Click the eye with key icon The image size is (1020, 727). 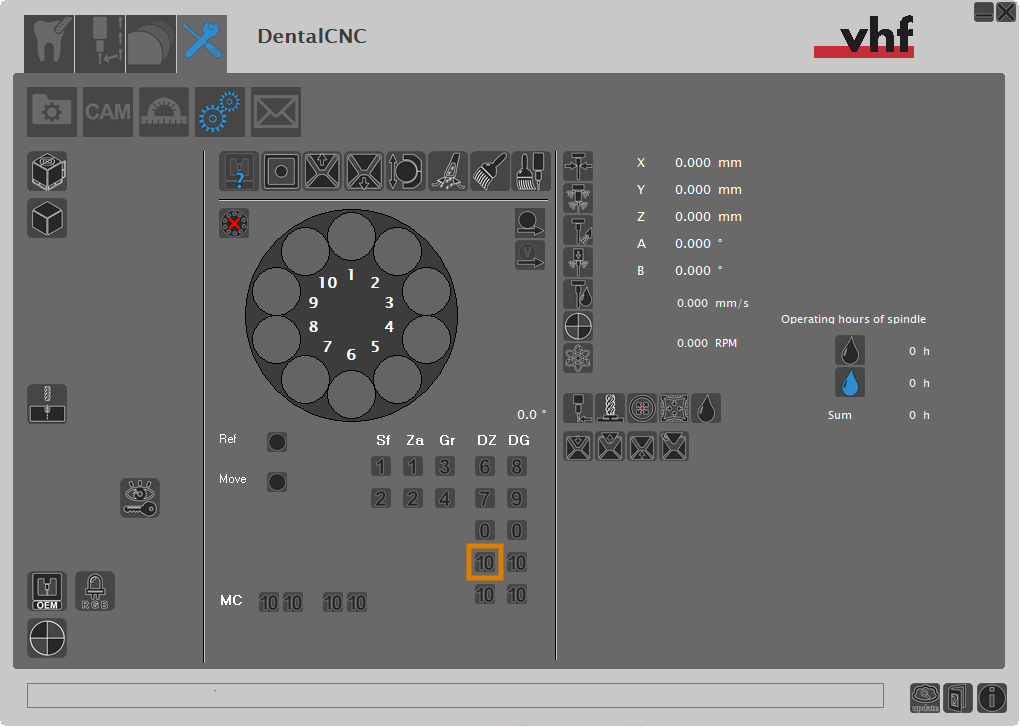pos(140,498)
